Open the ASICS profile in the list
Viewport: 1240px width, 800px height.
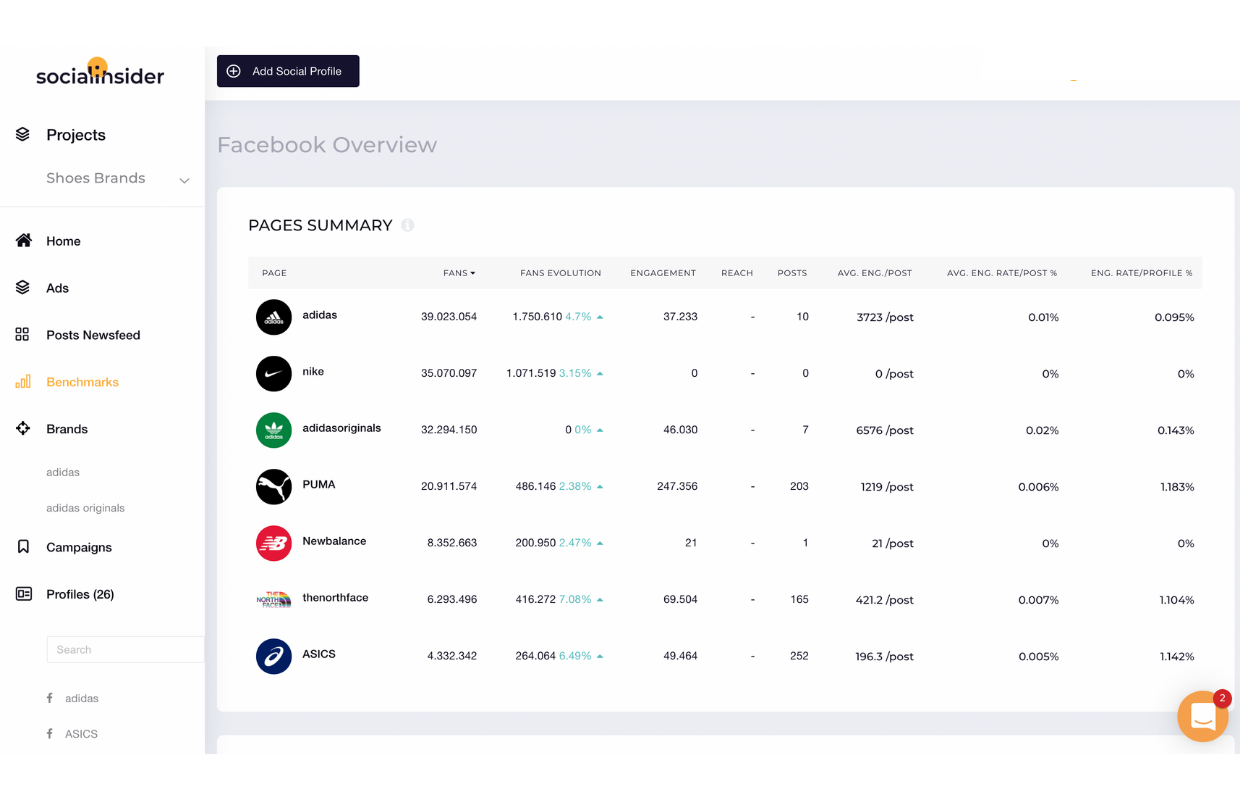(81, 734)
